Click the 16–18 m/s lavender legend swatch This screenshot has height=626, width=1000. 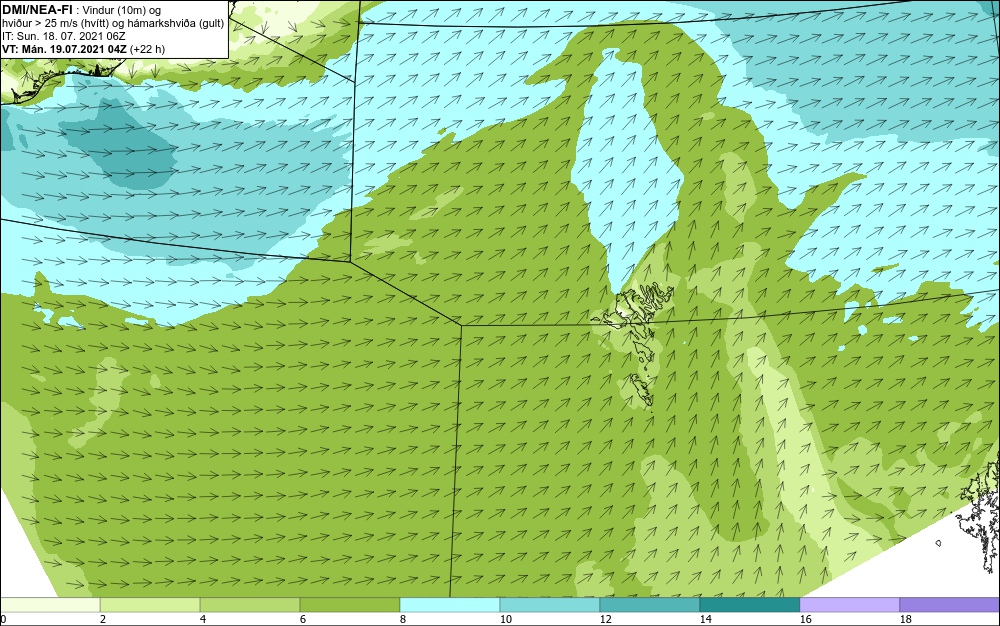coord(849,605)
